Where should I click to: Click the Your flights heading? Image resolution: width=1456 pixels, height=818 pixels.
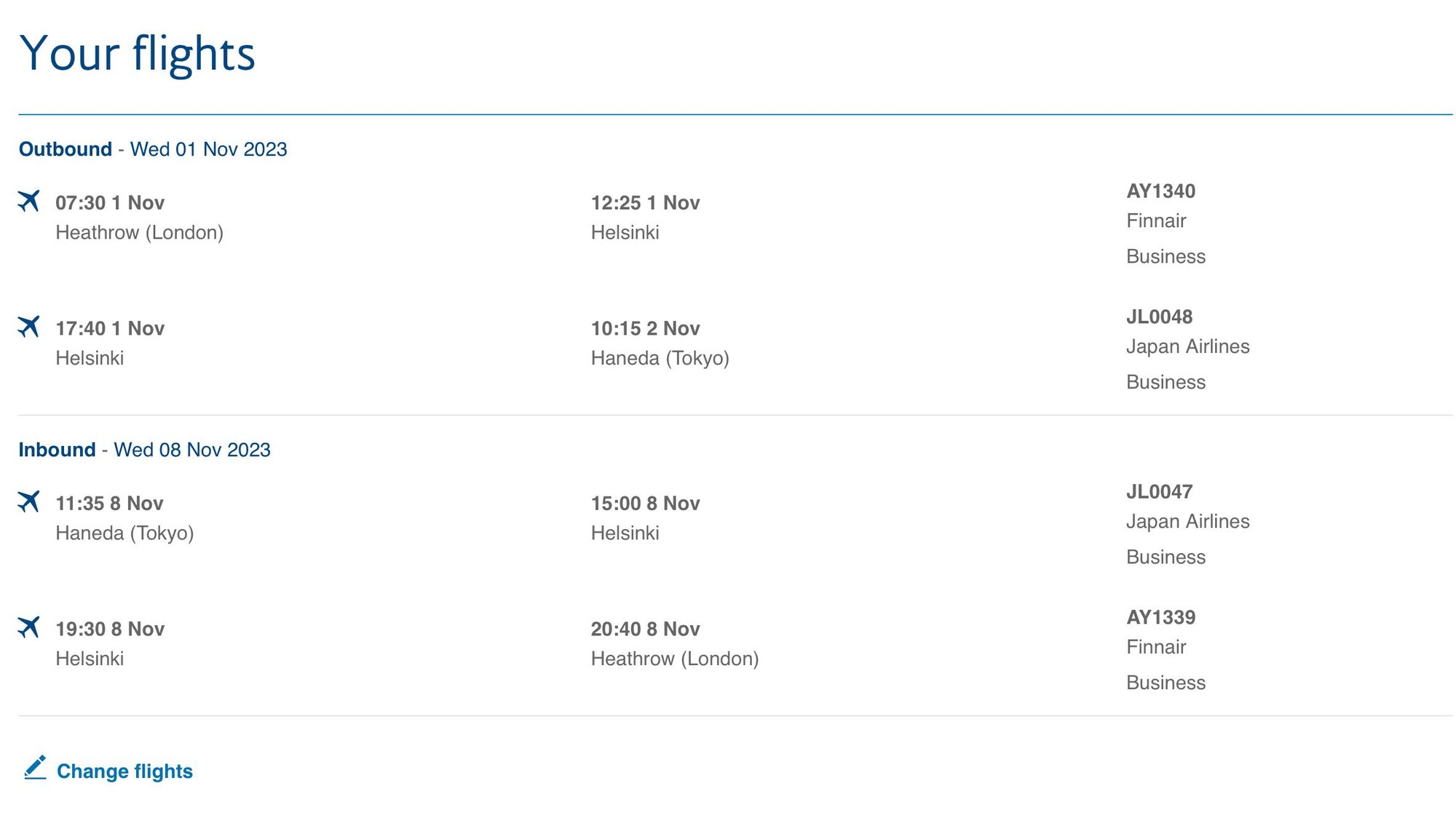coord(138,52)
